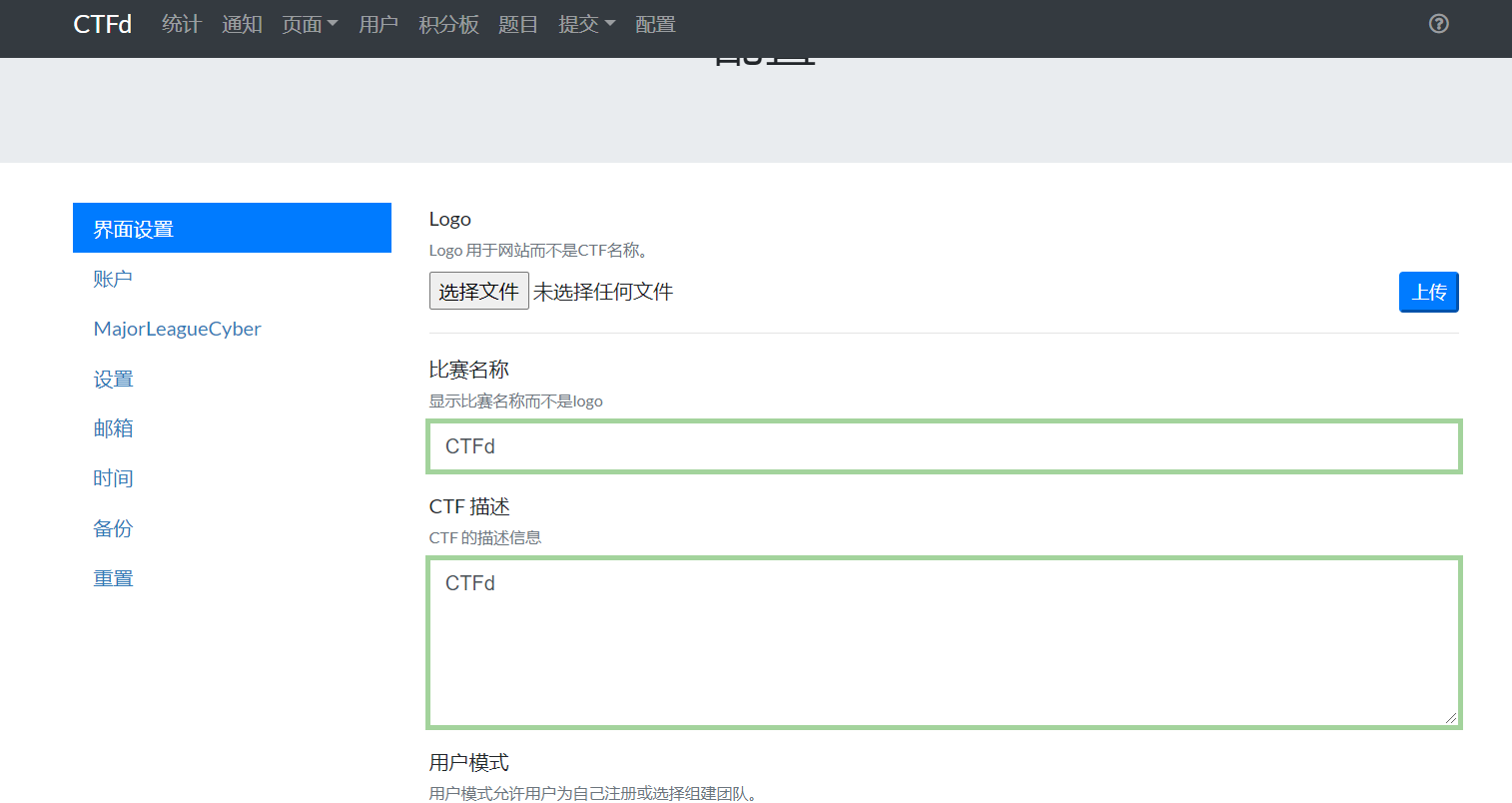This screenshot has height=803, width=1512.
Task: Click the CTFd brand logo
Action: pyautogui.click(x=101, y=24)
